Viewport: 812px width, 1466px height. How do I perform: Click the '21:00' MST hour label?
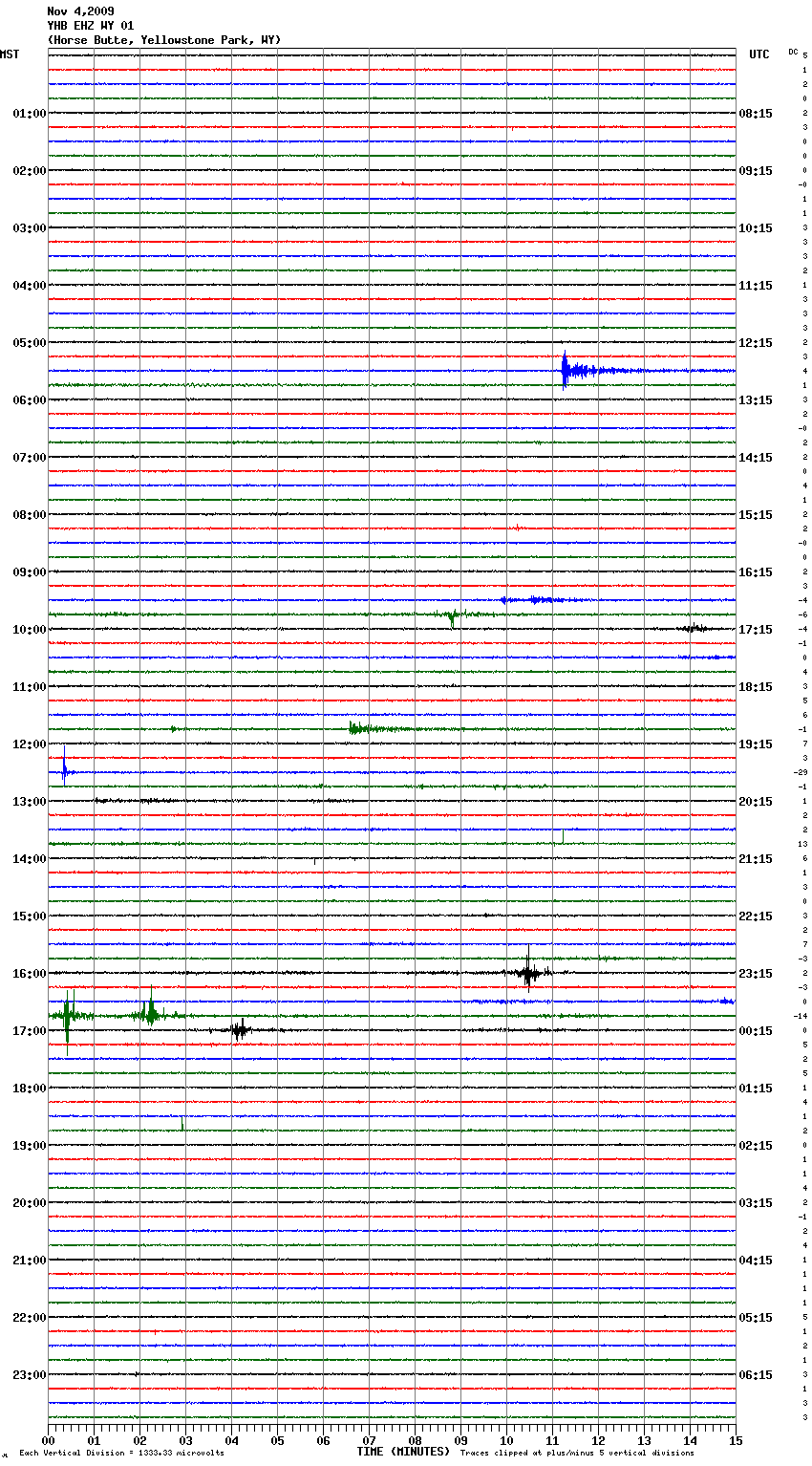(x=29, y=1261)
